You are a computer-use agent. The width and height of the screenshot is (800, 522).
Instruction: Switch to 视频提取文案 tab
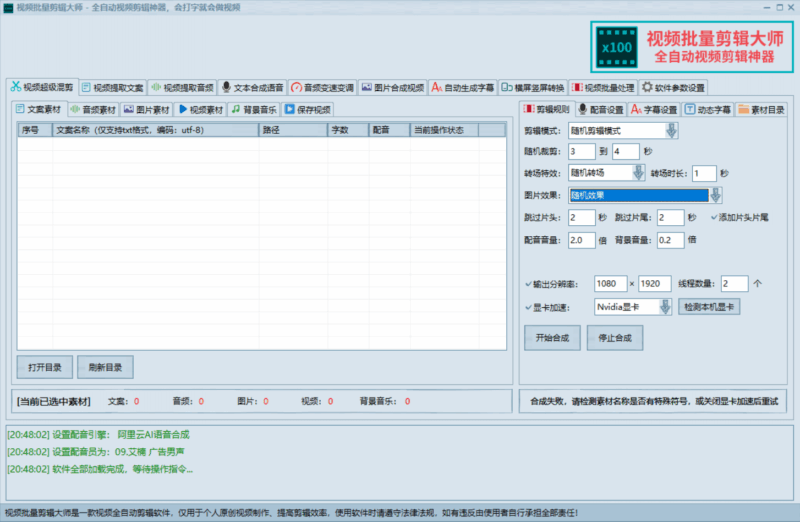point(113,88)
